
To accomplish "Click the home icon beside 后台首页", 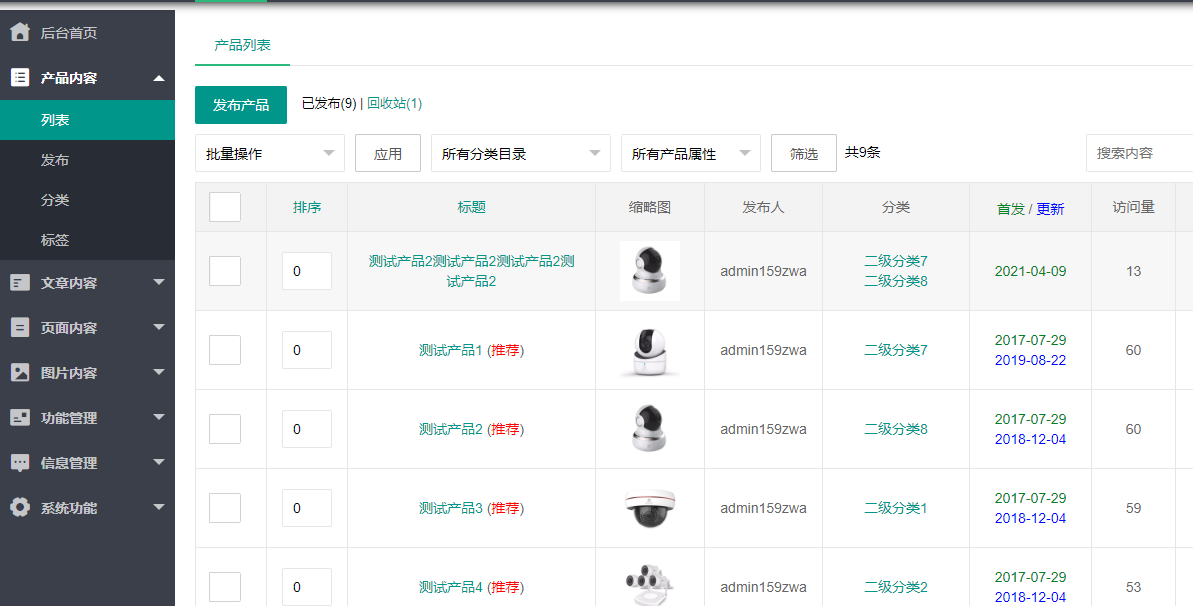I will point(19,32).
